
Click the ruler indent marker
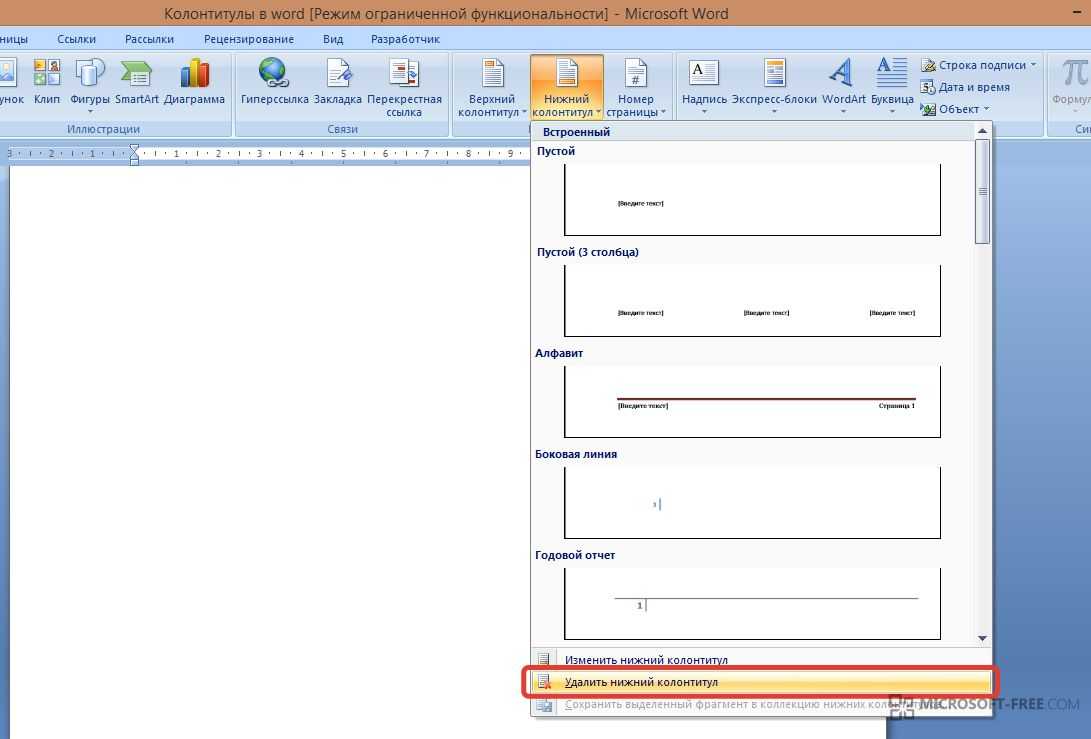coord(134,154)
